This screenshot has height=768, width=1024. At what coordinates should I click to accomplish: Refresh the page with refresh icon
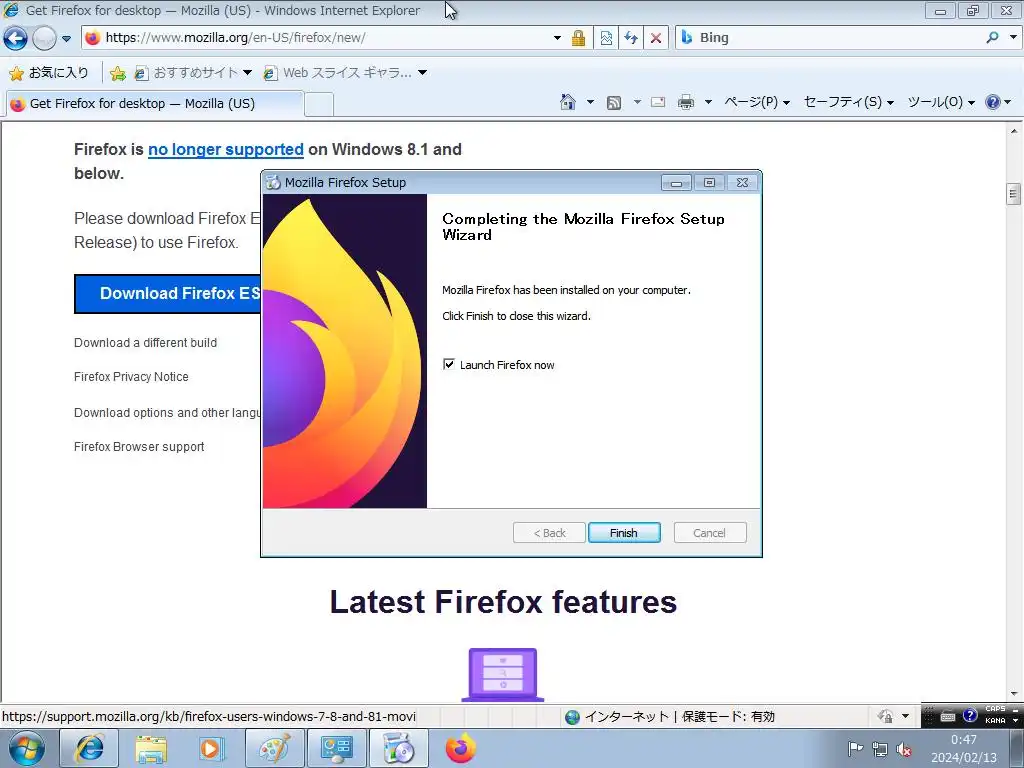coord(631,38)
